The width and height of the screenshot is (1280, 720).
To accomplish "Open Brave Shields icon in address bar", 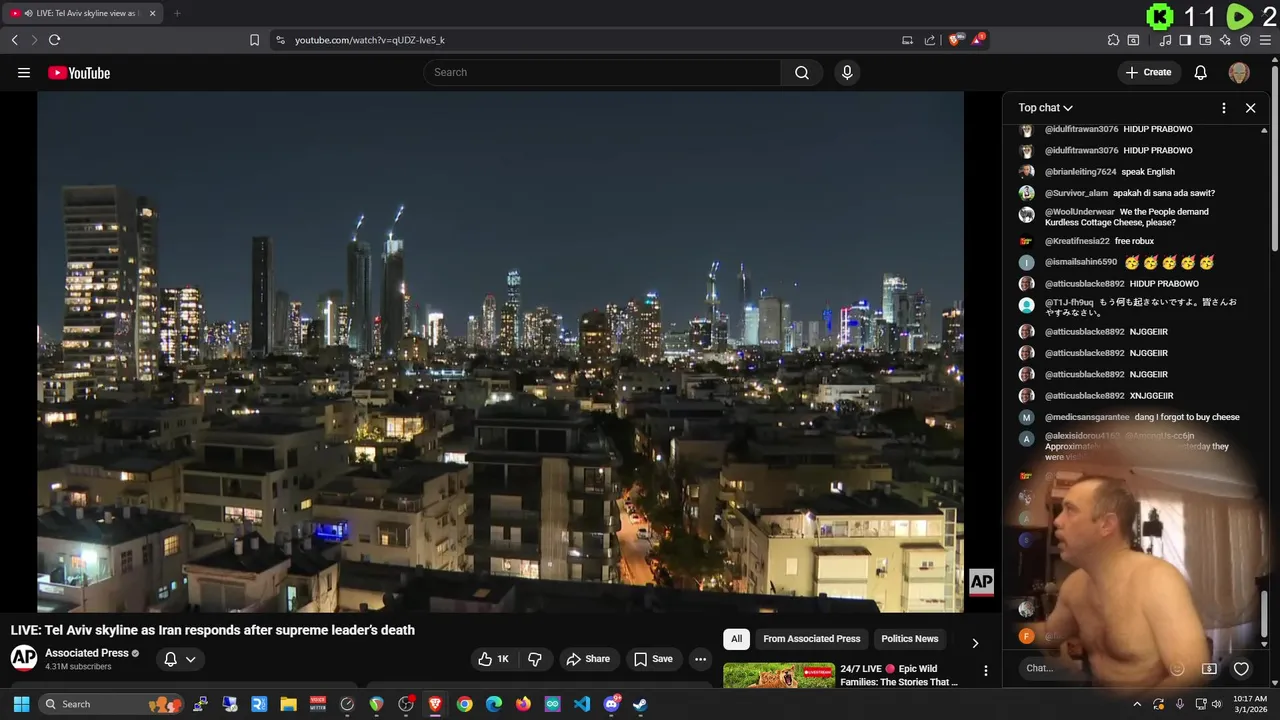I will [956, 40].
